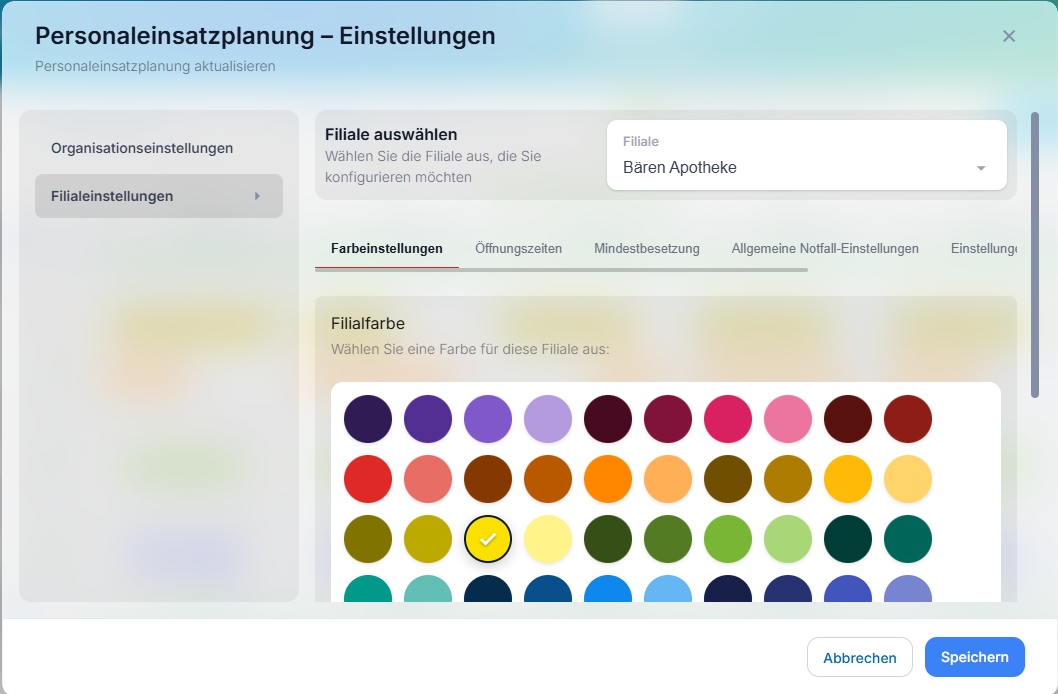This screenshot has width=1058, height=694.
Task: Click the Abbrechen button
Action: pyautogui.click(x=860, y=657)
